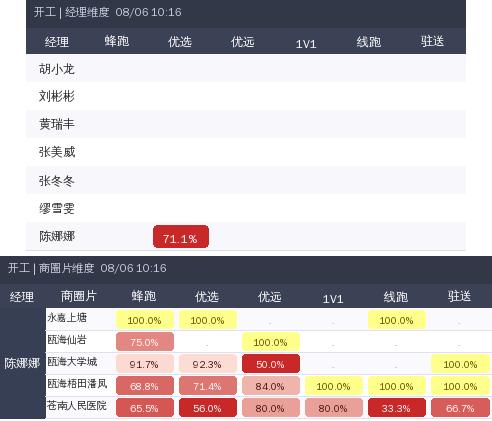Select 优远 header in 经理维度 table
The width and height of the screenshot is (492, 421).
(243, 42)
